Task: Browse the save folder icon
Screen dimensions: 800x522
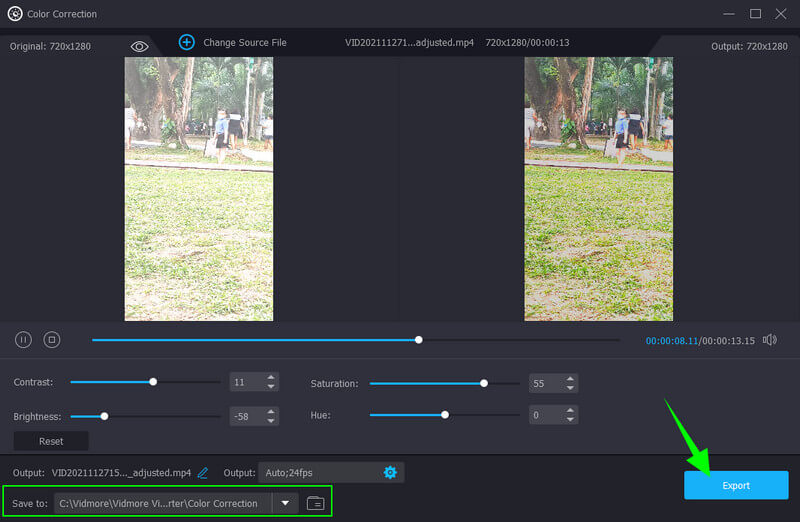Action: (x=315, y=503)
